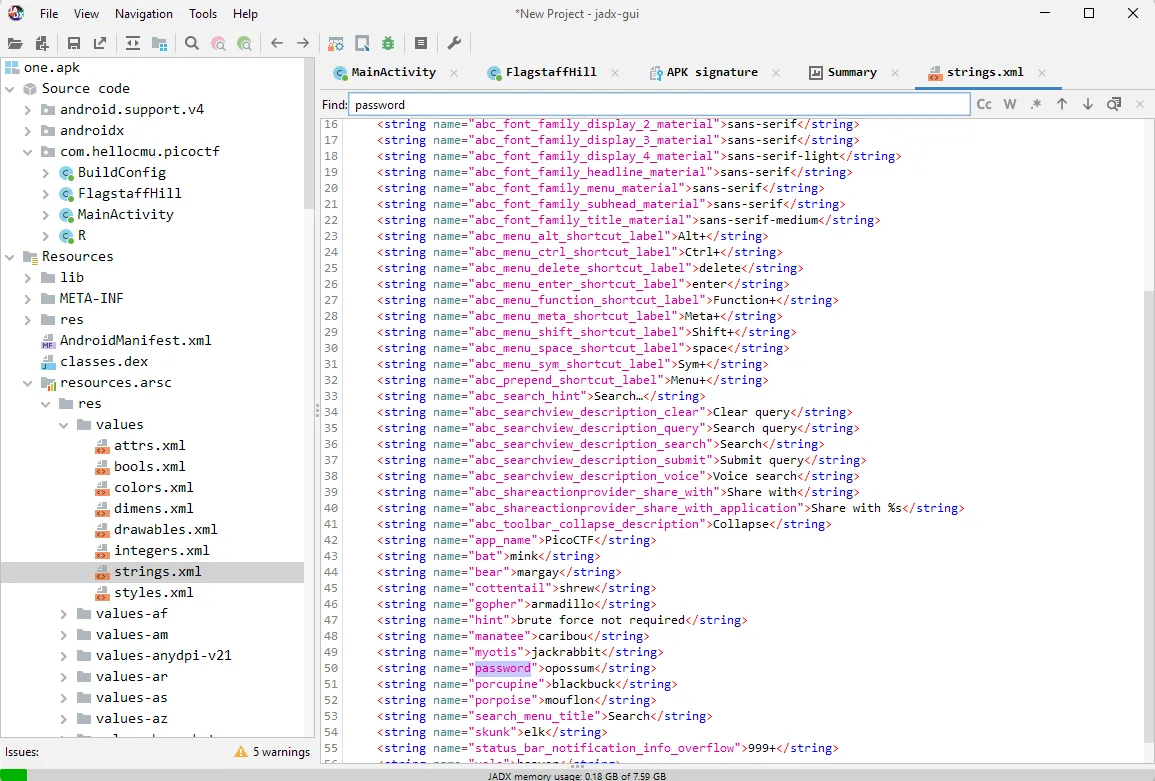Open the Log viewer toolbar icon
The image size is (1155, 781).
(421, 43)
